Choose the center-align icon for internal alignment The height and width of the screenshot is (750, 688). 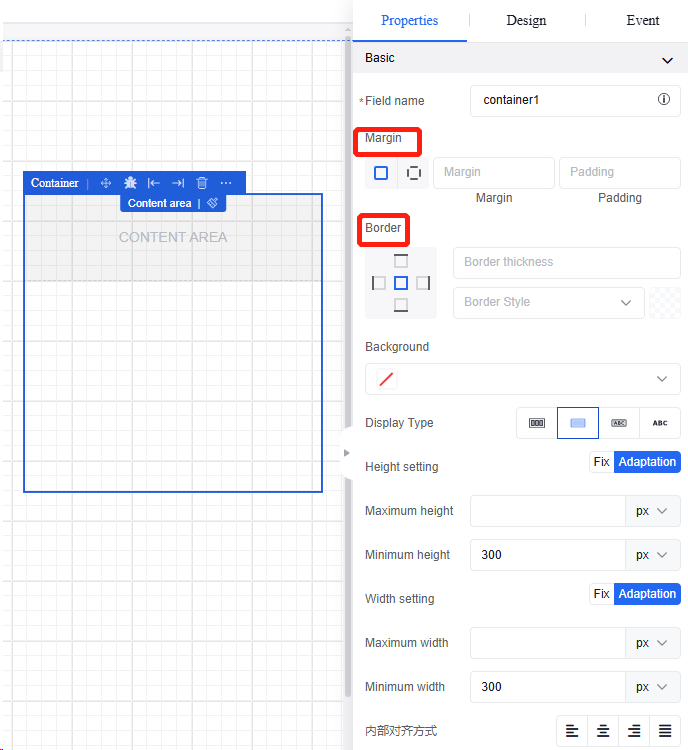603,731
